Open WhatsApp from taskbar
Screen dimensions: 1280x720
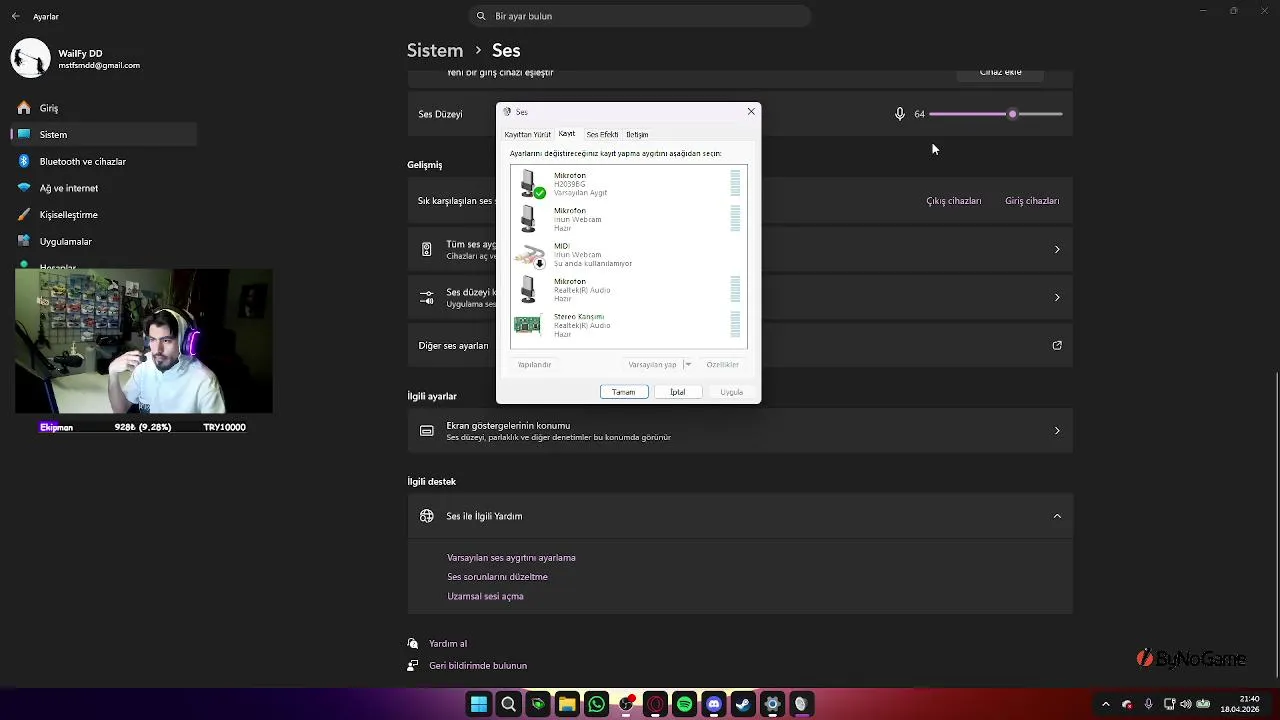(x=596, y=704)
